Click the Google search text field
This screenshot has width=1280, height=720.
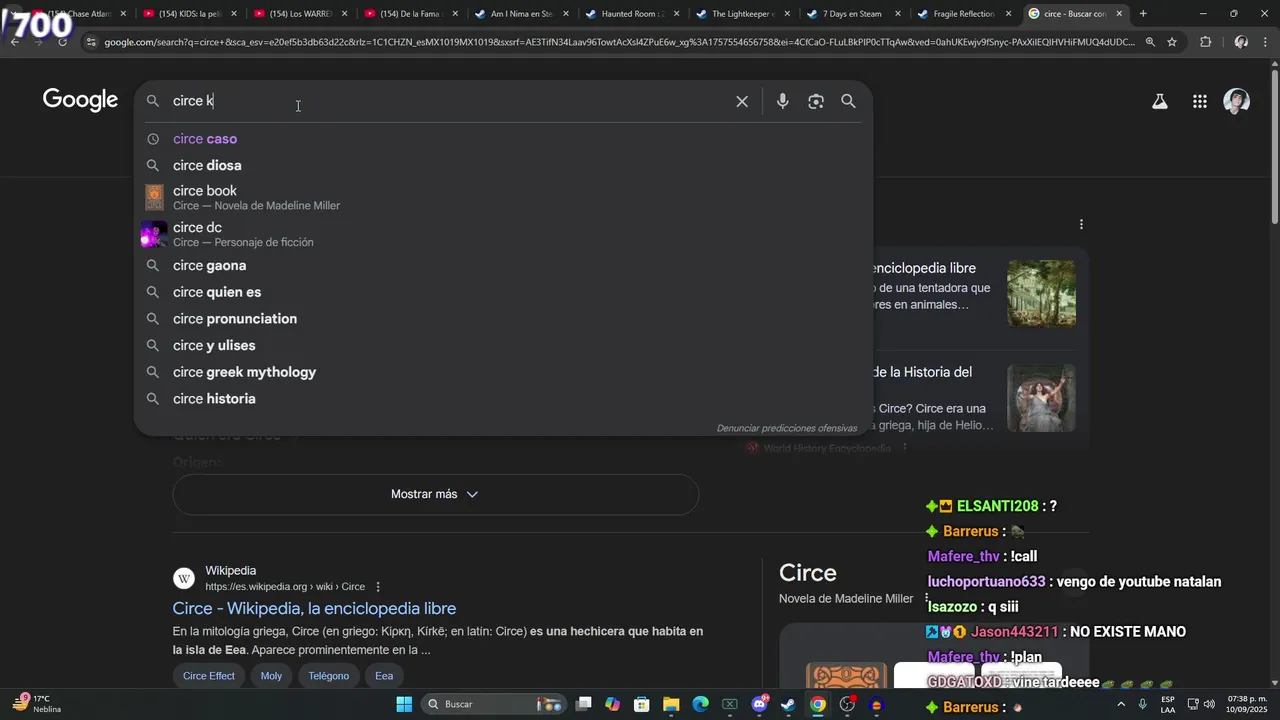[448, 101]
